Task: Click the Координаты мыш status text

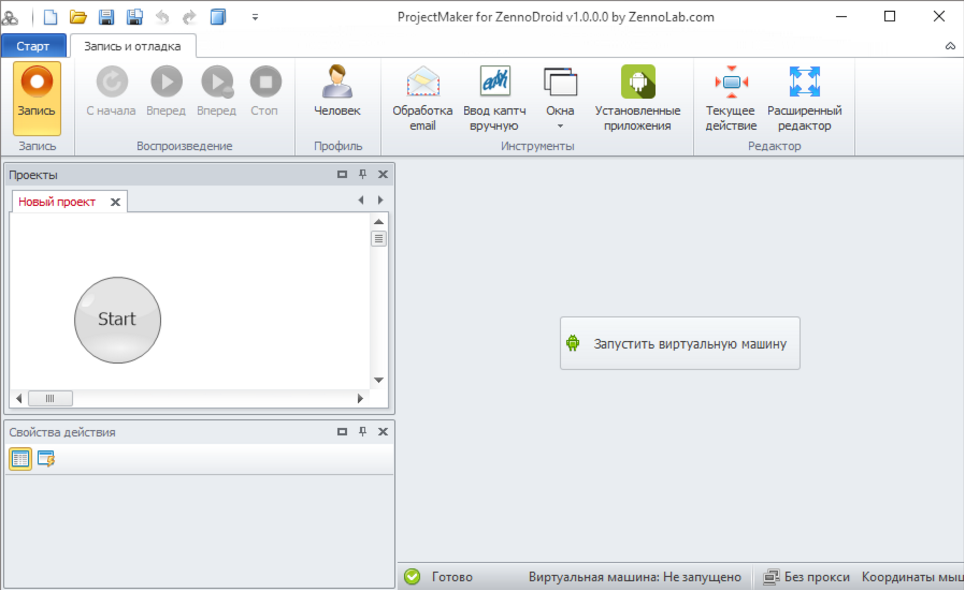Action: click(912, 577)
